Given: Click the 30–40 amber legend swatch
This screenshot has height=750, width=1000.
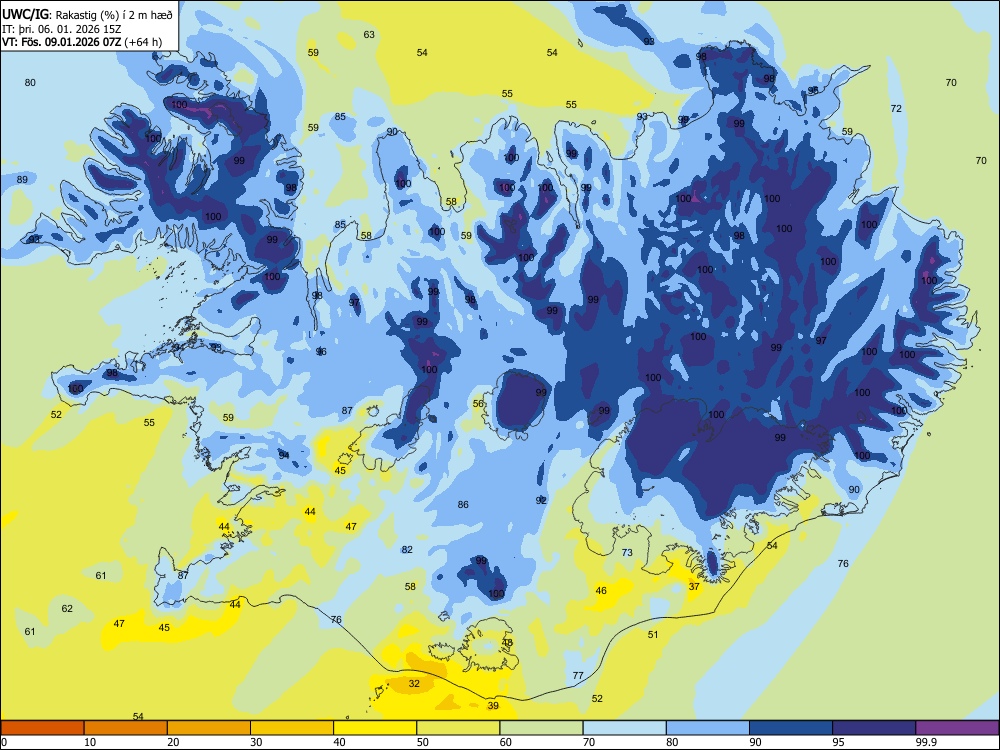Looking at the screenshot, I should point(292,728).
